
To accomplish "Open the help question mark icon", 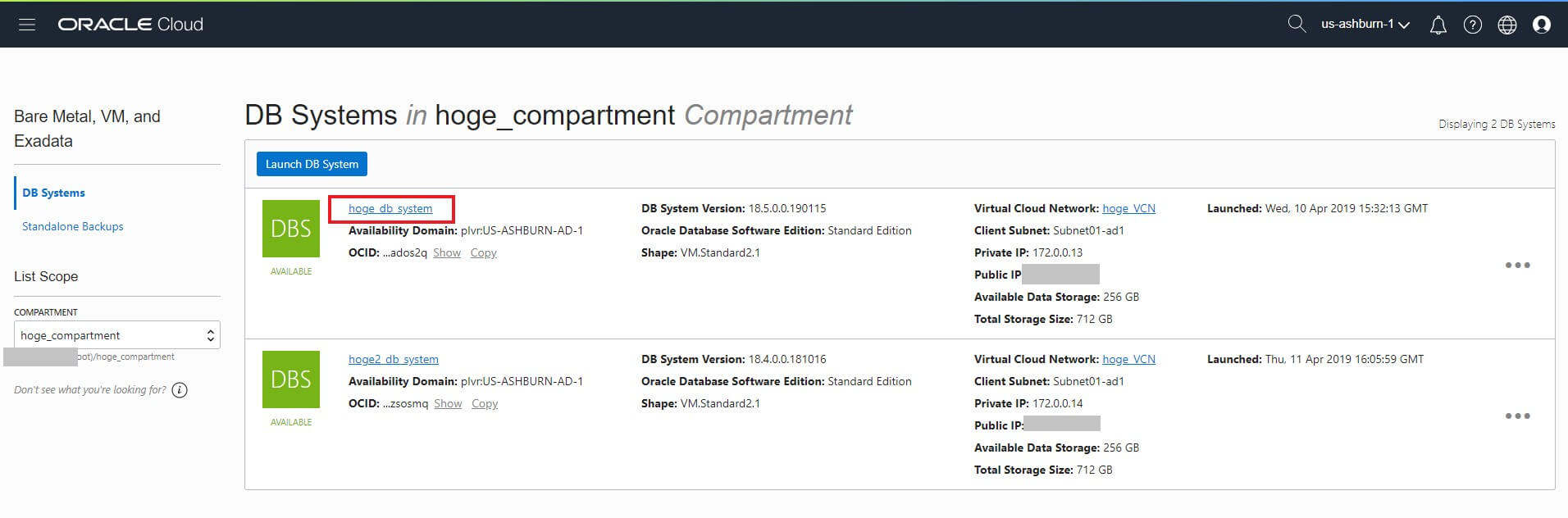I will tap(1473, 25).
